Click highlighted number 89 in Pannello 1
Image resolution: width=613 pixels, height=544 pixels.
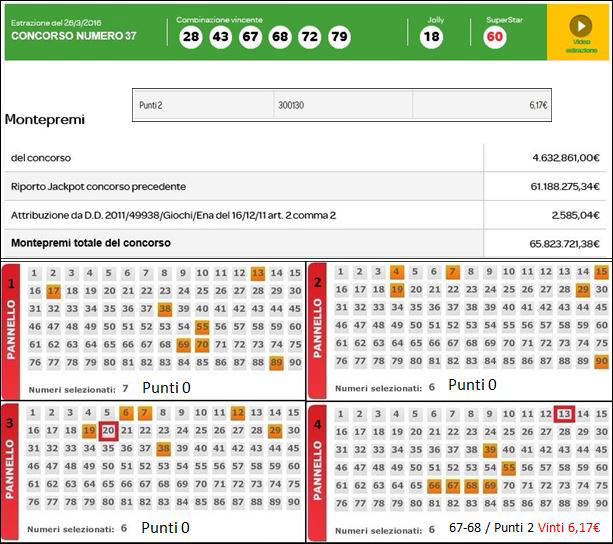(276, 362)
